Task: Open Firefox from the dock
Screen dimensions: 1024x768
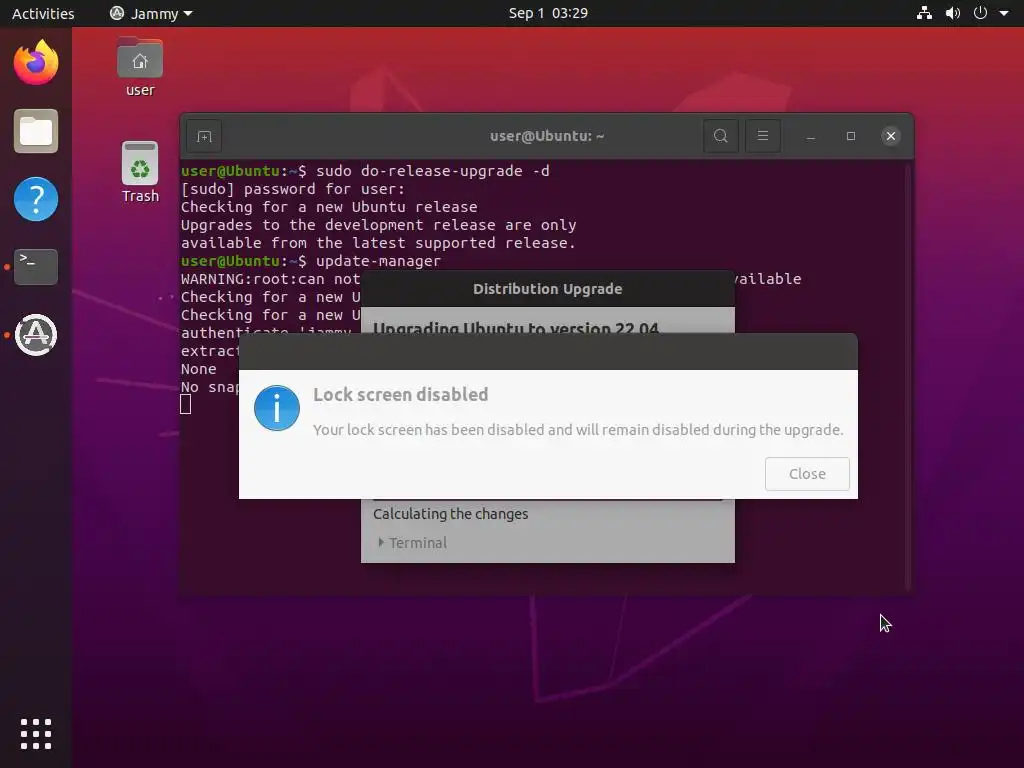Action: pyautogui.click(x=36, y=63)
